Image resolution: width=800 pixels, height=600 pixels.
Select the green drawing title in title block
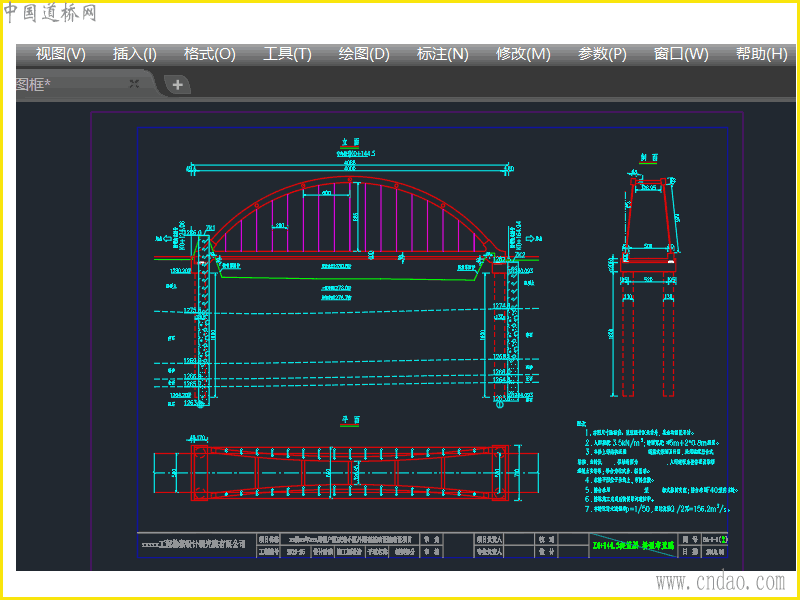pos(633,545)
